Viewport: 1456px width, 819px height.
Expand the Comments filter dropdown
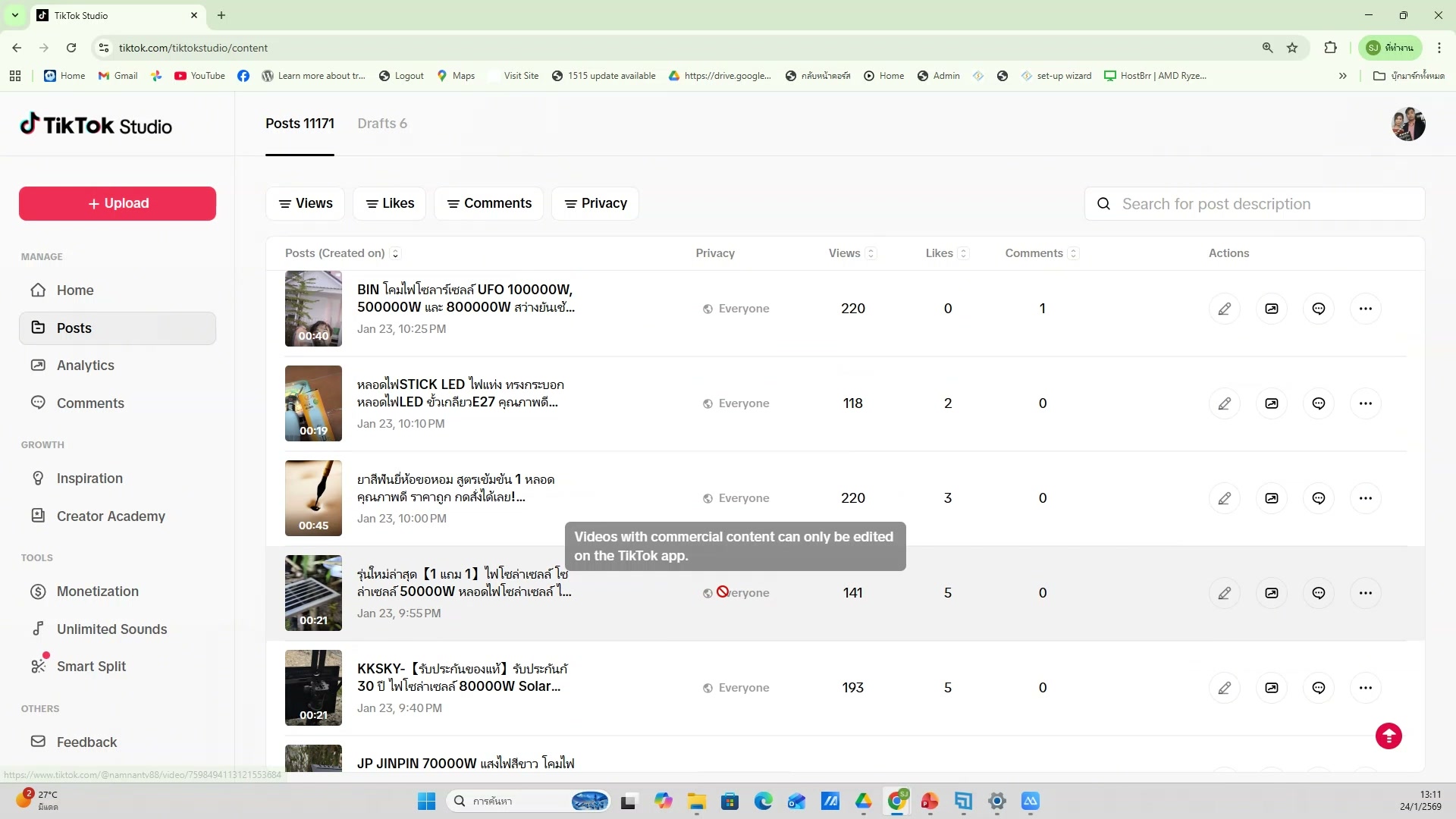489,203
